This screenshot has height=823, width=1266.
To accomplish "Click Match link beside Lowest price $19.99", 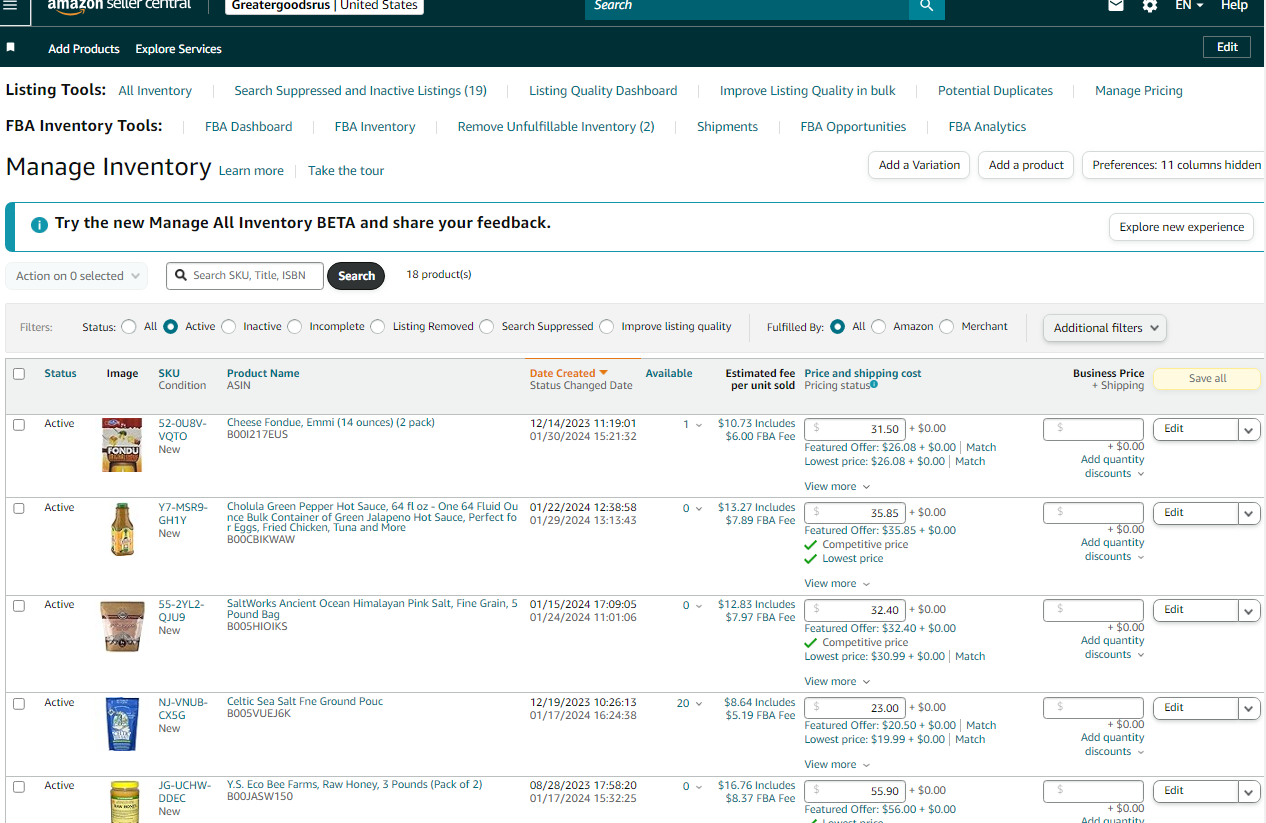I will tap(970, 740).
